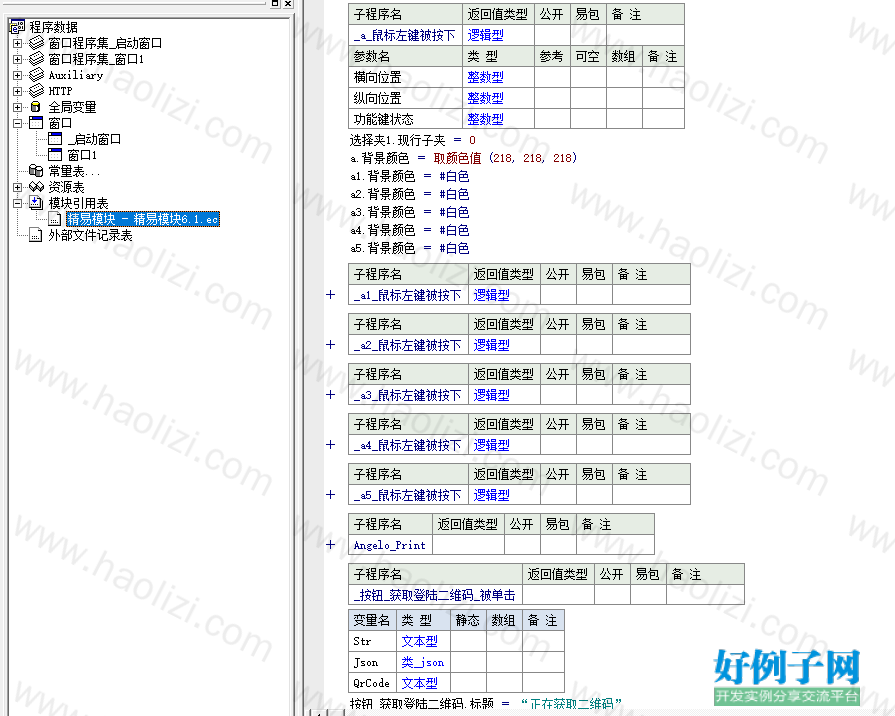The width and height of the screenshot is (895, 716).
Task: Click _按钮_获取登陆二维码_被单击 subroutine name
Action: (x=435, y=595)
